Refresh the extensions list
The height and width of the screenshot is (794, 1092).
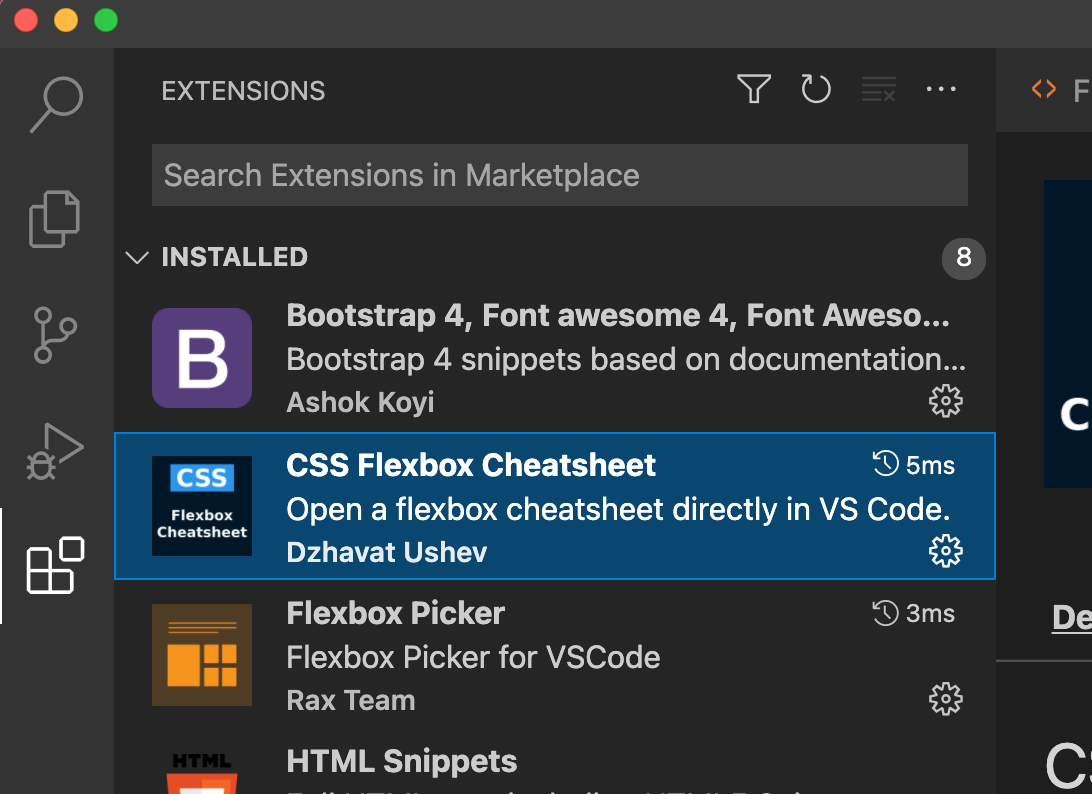pos(816,89)
